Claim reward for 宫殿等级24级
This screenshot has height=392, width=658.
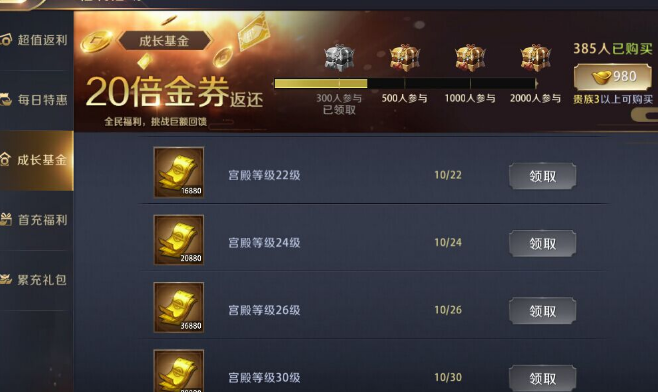pyautogui.click(x=542, y=243)
